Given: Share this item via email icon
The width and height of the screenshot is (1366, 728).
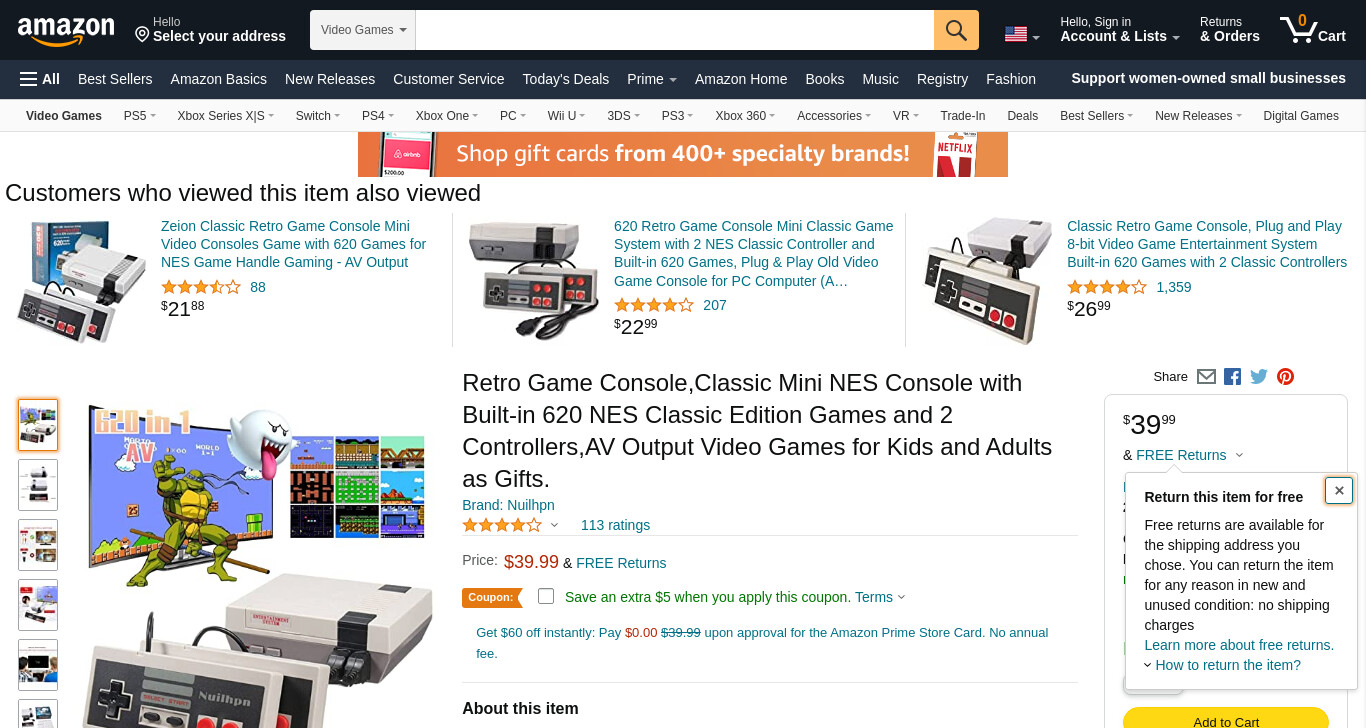Looking at the screenshot, I should (1206, 377).
